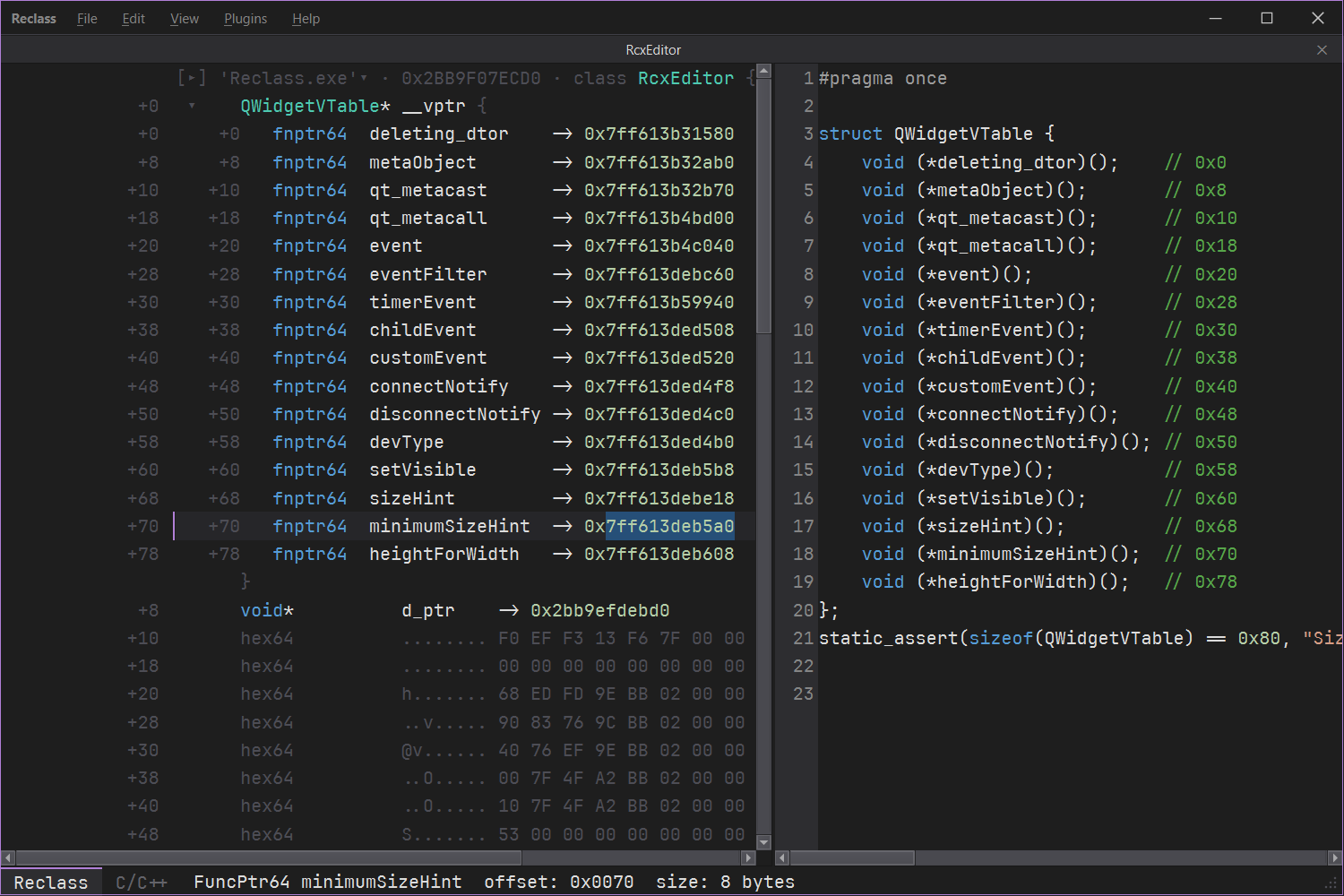The height and width of the screenshot is (896, 1344).
Task: Select the metaObject field name
Action: 423,162
